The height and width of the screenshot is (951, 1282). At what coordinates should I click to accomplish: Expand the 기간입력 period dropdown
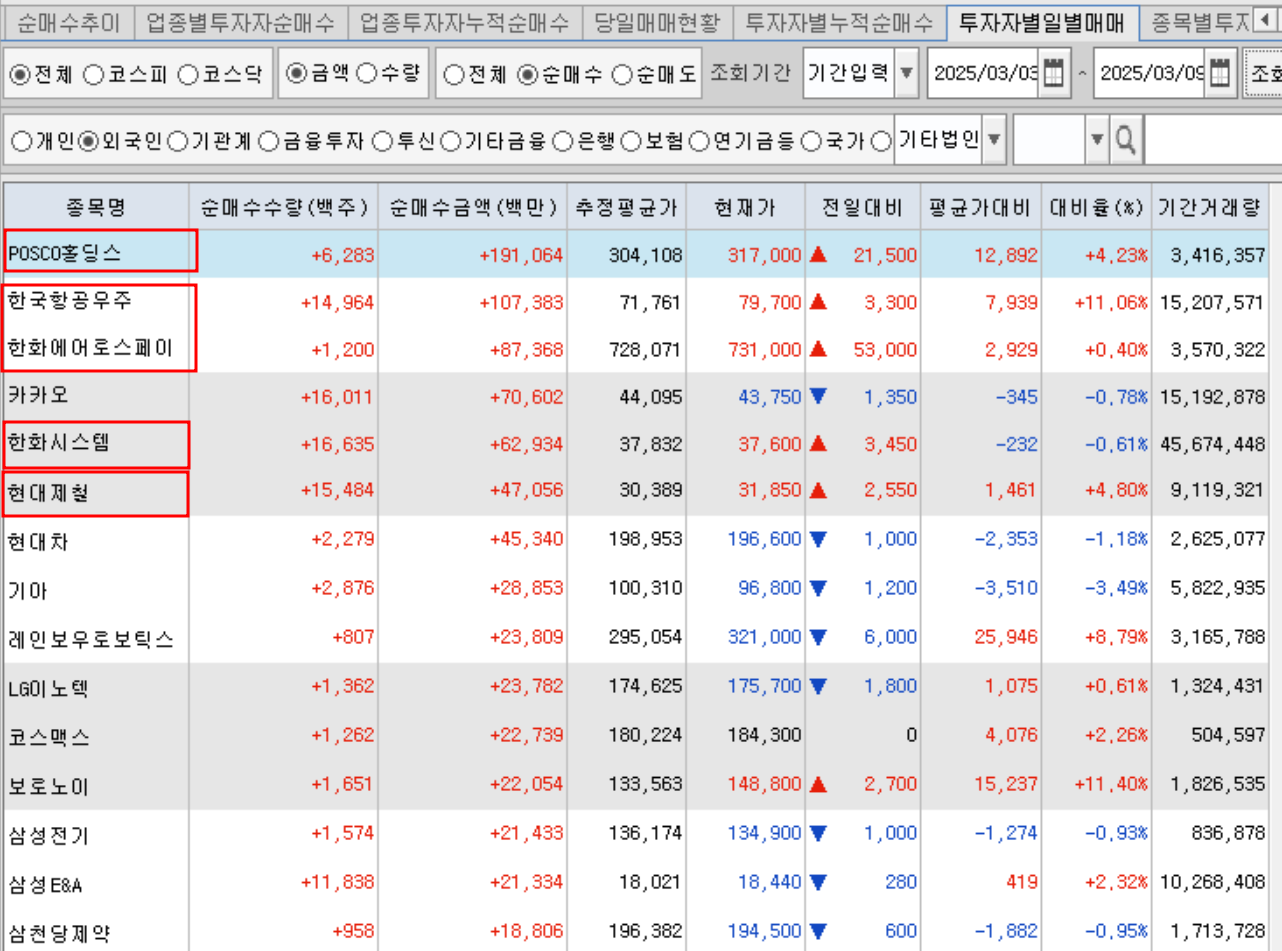[x=906, y=74]
